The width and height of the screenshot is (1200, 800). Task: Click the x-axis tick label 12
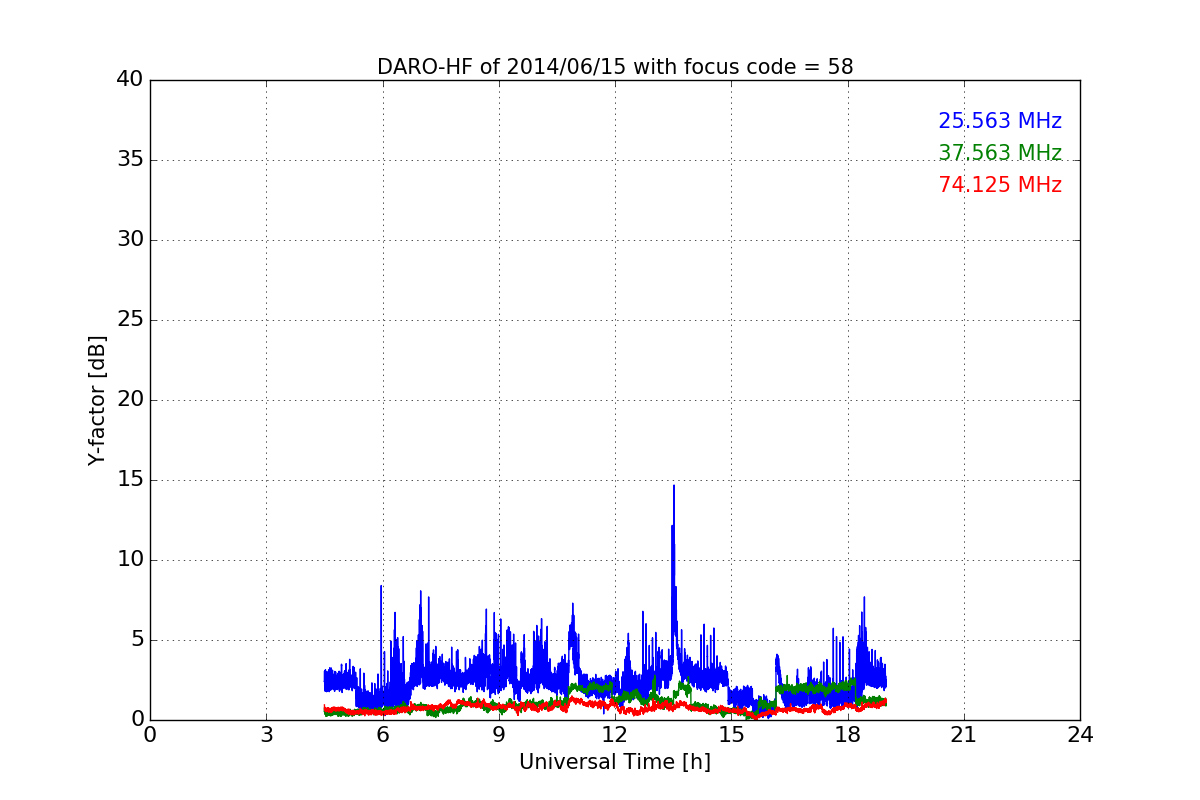coord(615,735)
